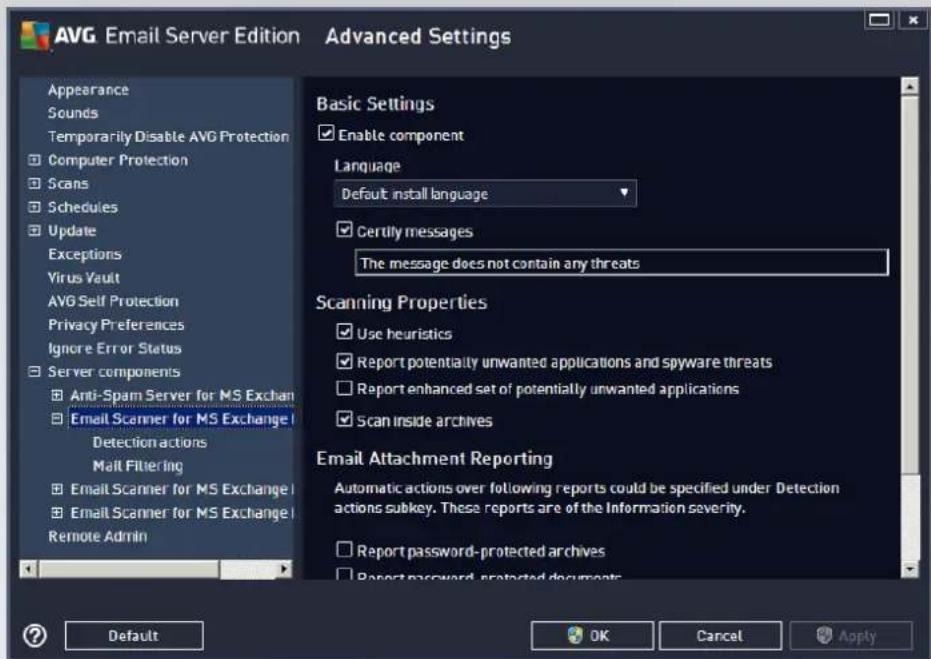This screenshot has width=931, height=659.
Task: Open Detection actions subitem
Action: [x=150, y=442]
